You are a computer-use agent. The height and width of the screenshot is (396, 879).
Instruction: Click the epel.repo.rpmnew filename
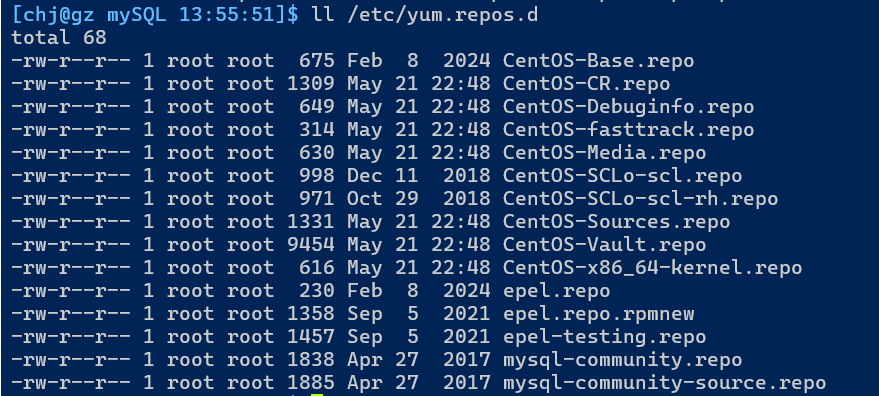598,314
